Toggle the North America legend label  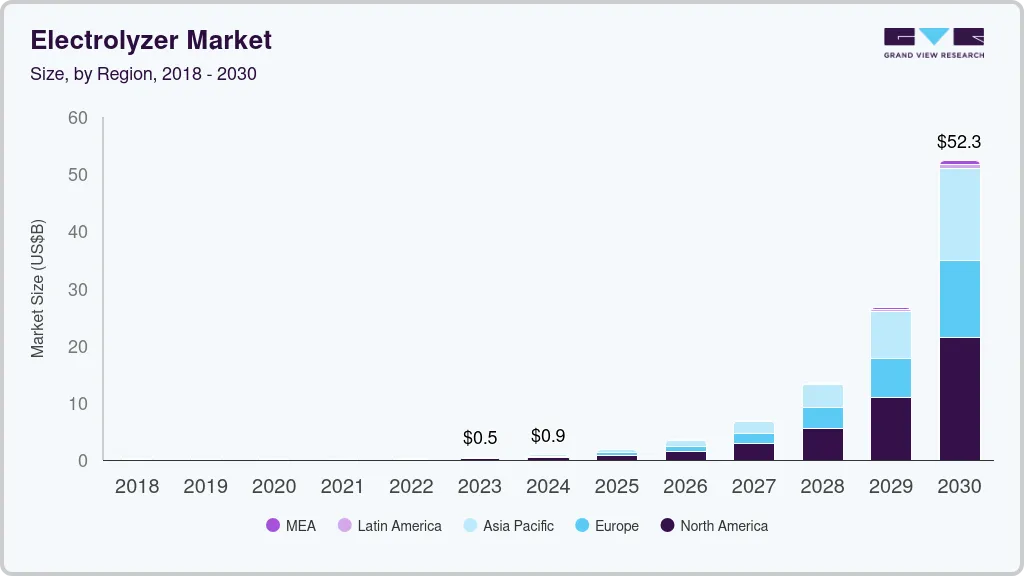pyautogui.click(x=724, y=526)
